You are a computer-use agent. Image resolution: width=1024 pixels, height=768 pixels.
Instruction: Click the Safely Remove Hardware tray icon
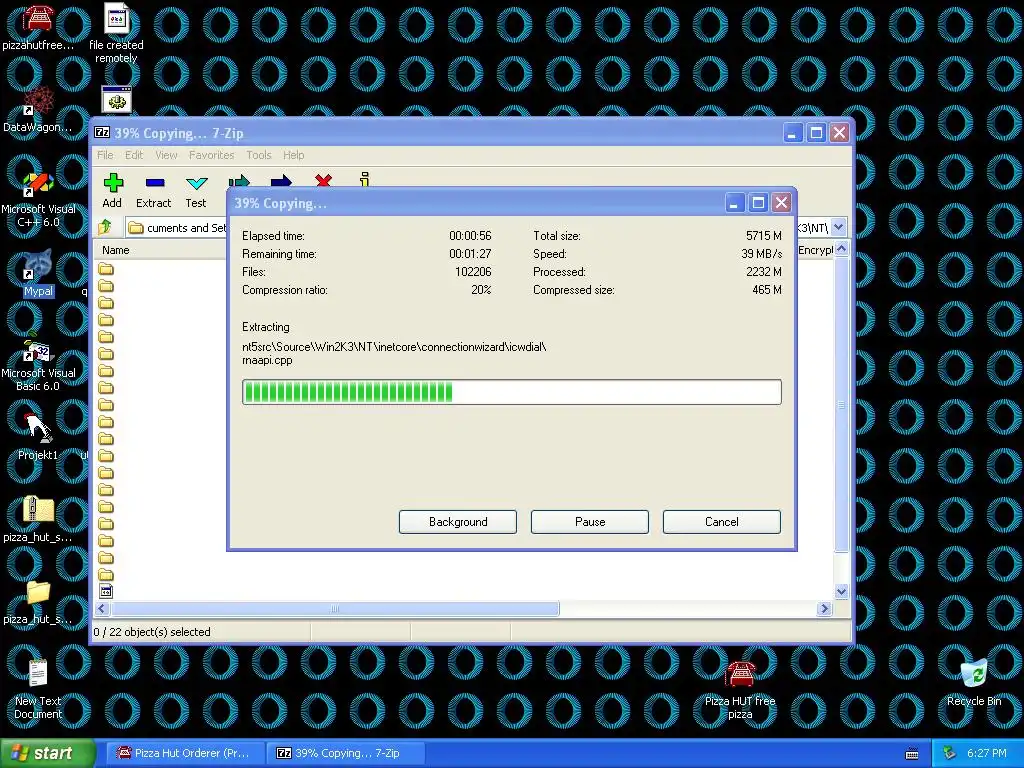[950, 753]
